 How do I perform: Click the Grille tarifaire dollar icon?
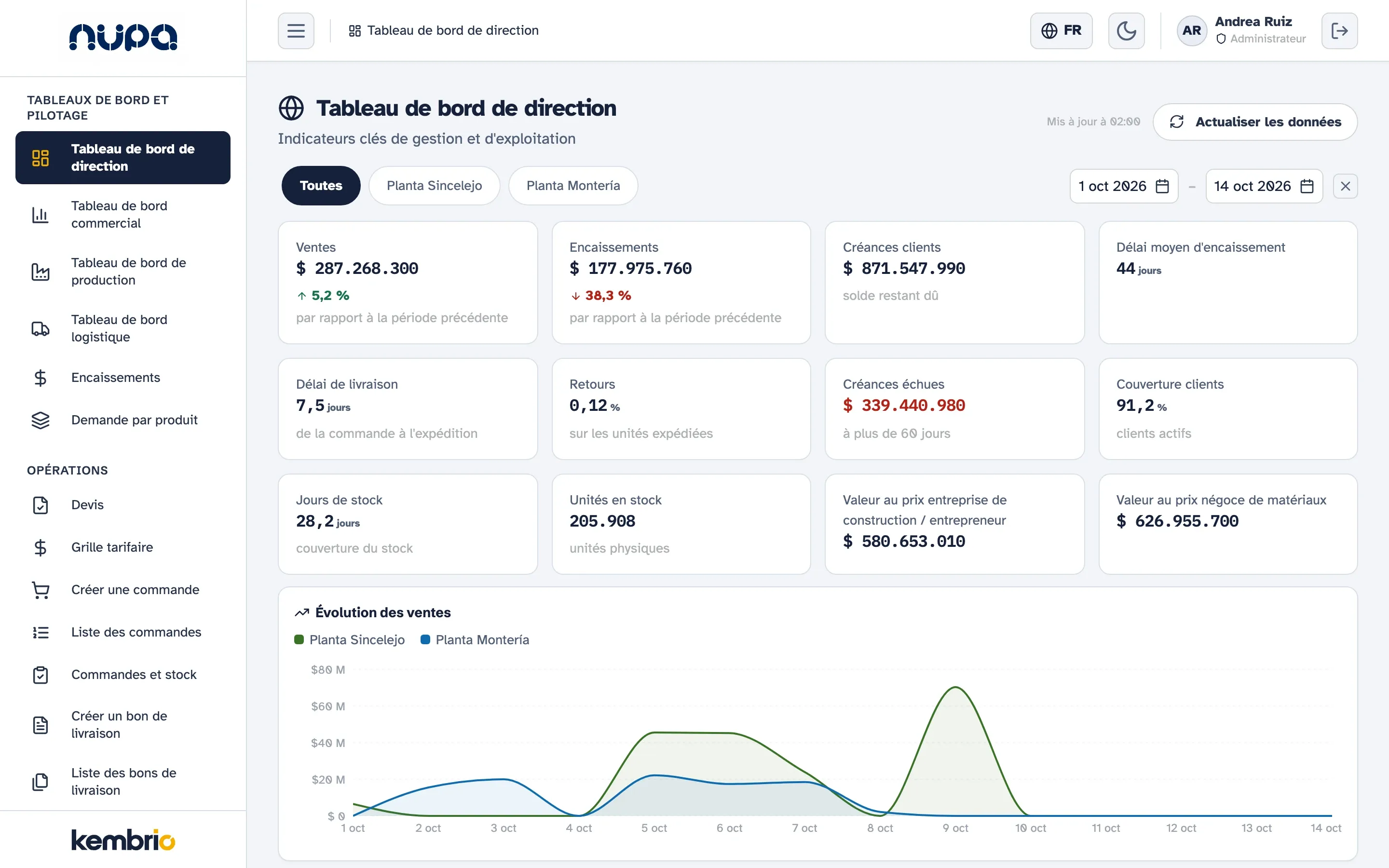[x=40, y=548]
